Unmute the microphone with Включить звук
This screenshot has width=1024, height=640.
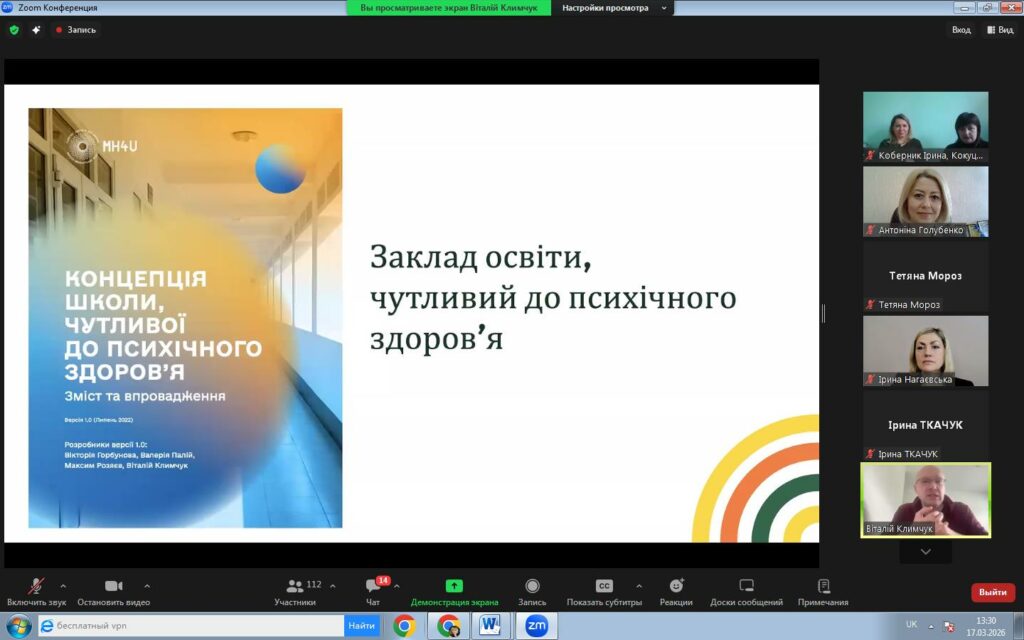point(36,586)
